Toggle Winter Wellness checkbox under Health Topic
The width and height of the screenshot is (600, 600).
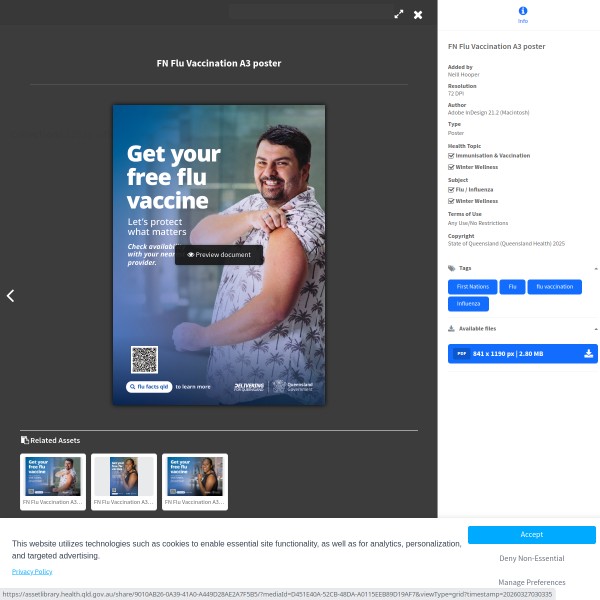[x=451, y=167]
